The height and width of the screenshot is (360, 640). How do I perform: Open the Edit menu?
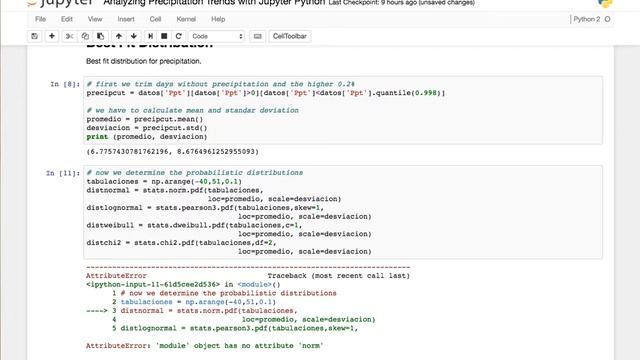pos(67,19)
